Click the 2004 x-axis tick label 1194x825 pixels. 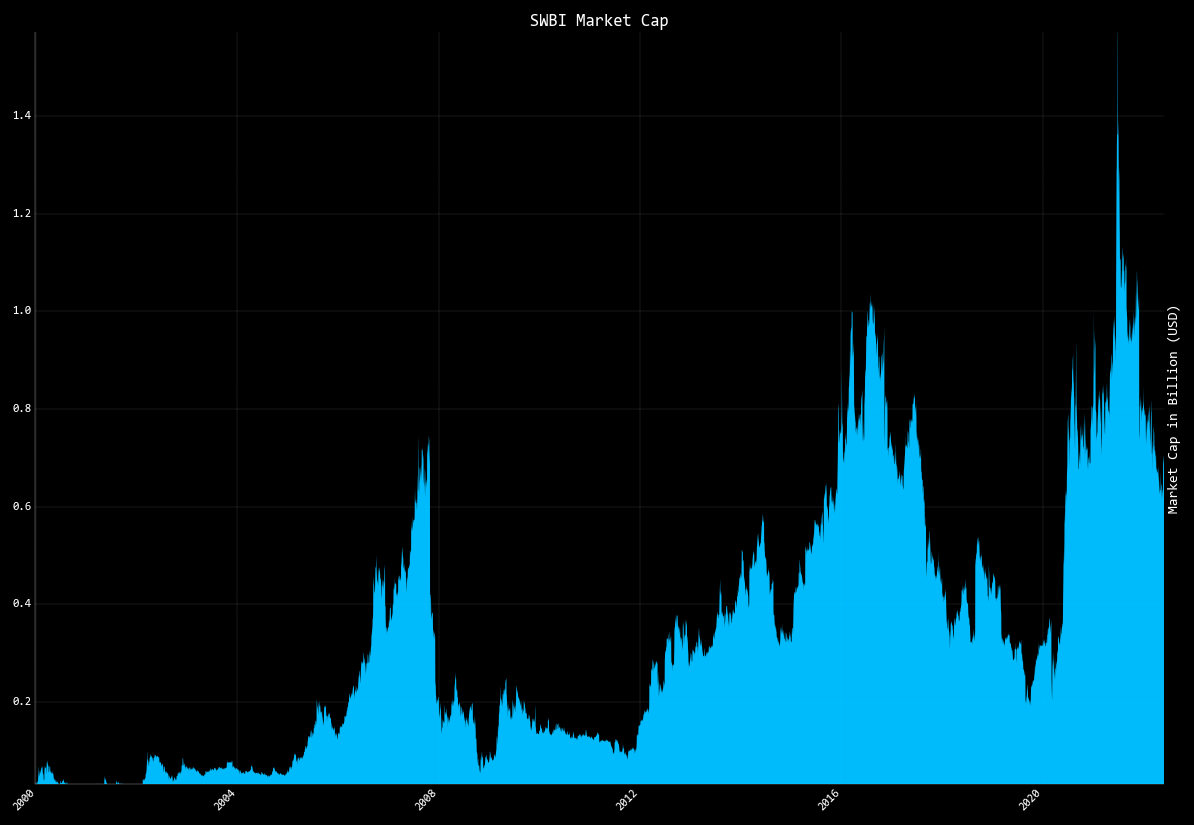[225, 799]
